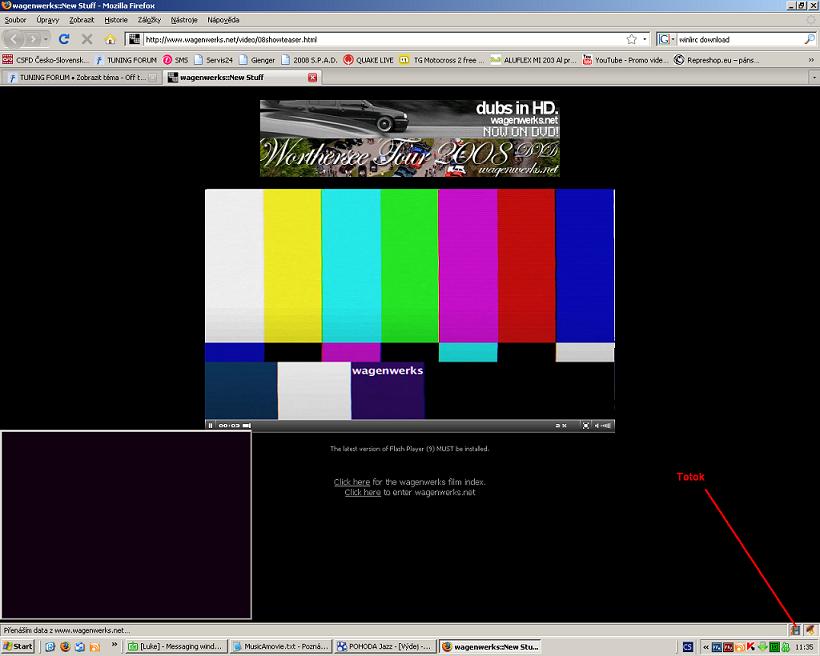Click the 11:35 system clock

(x=804, y=647)
